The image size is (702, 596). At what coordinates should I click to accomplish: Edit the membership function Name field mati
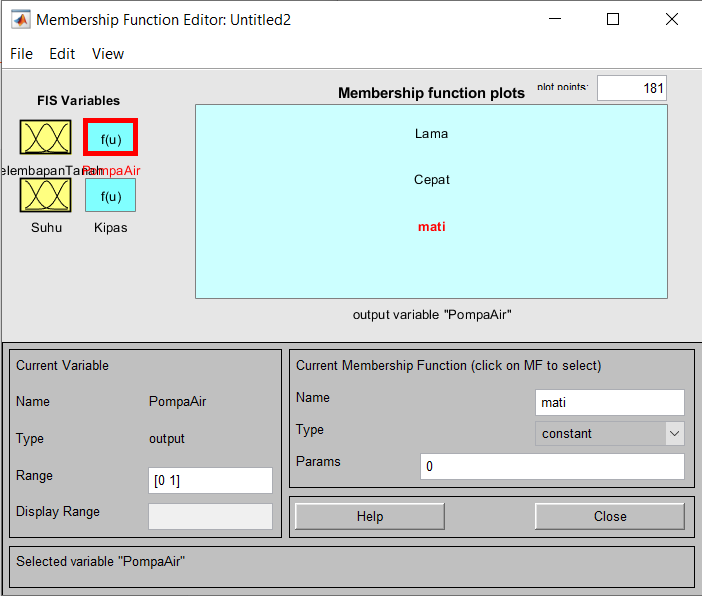point(609,402)
